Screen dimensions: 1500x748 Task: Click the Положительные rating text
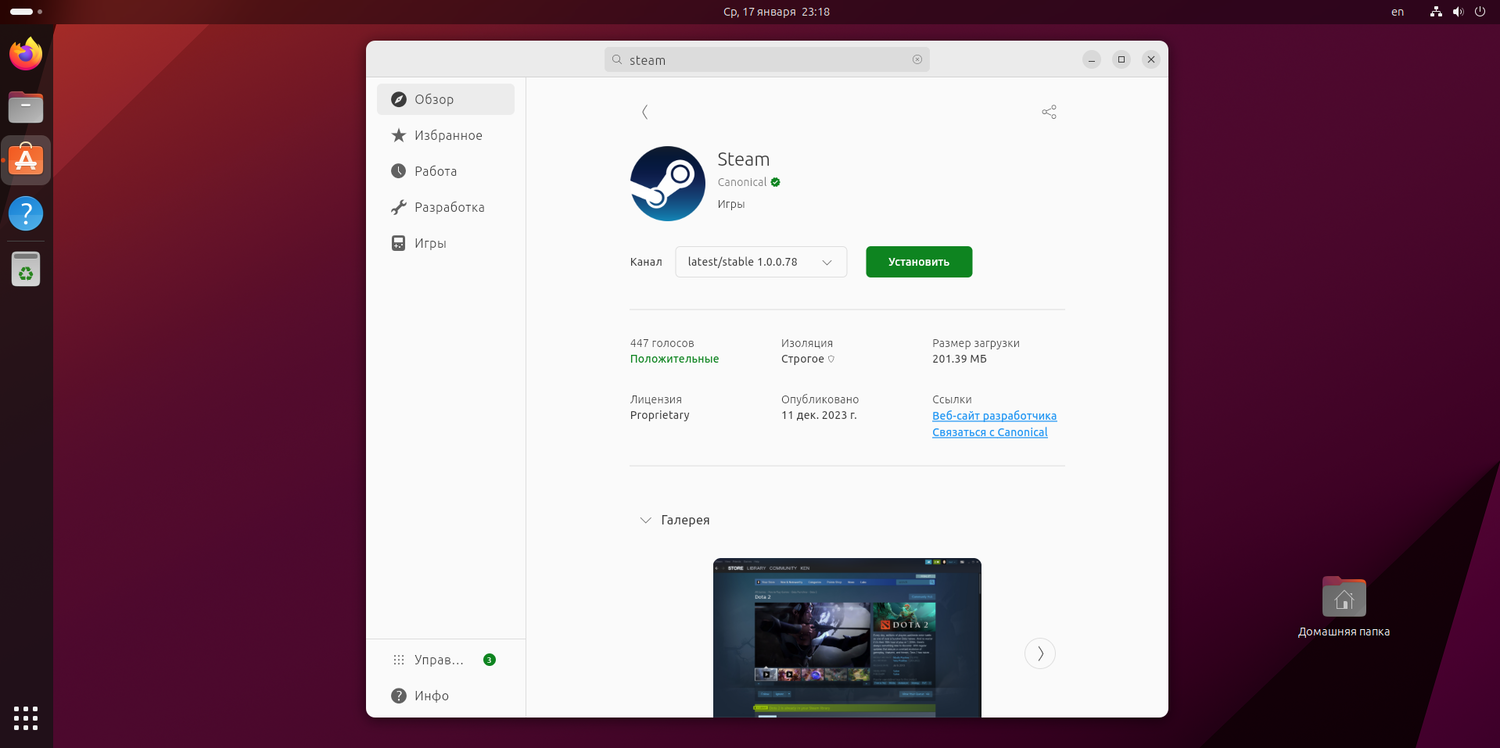point(674,359)
